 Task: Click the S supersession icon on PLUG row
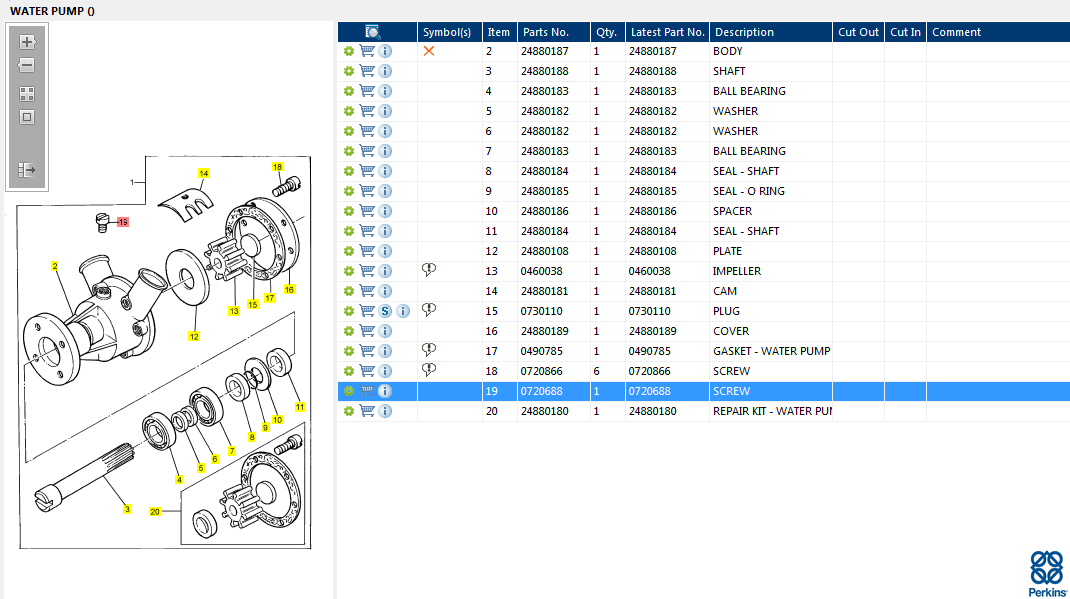(x=385, y=311)
